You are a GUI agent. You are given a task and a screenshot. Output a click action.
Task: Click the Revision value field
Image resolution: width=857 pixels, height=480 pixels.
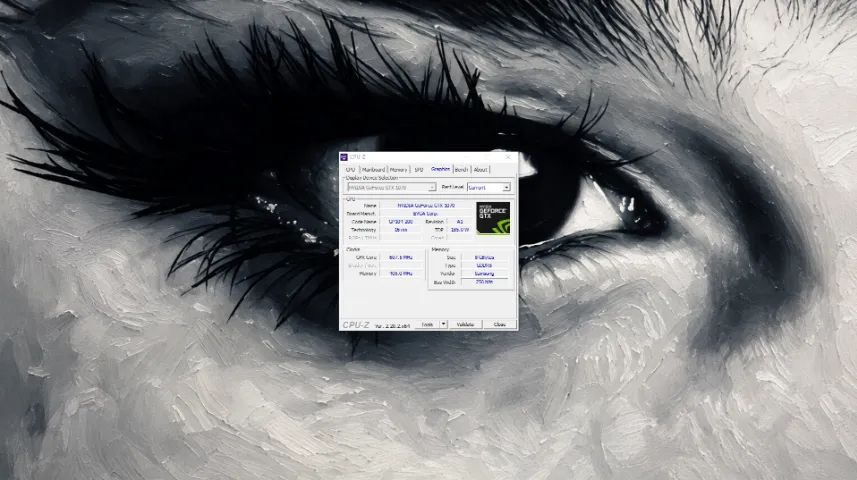coord(460,222)
